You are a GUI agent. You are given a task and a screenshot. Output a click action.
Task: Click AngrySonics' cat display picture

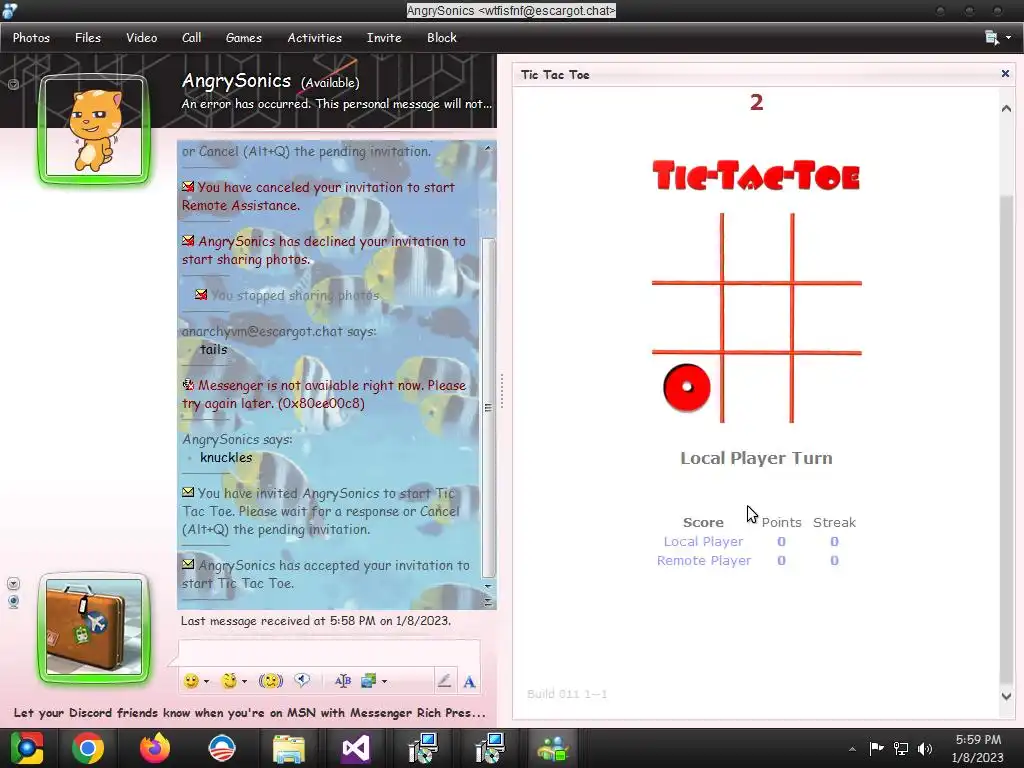click(95, 129)
